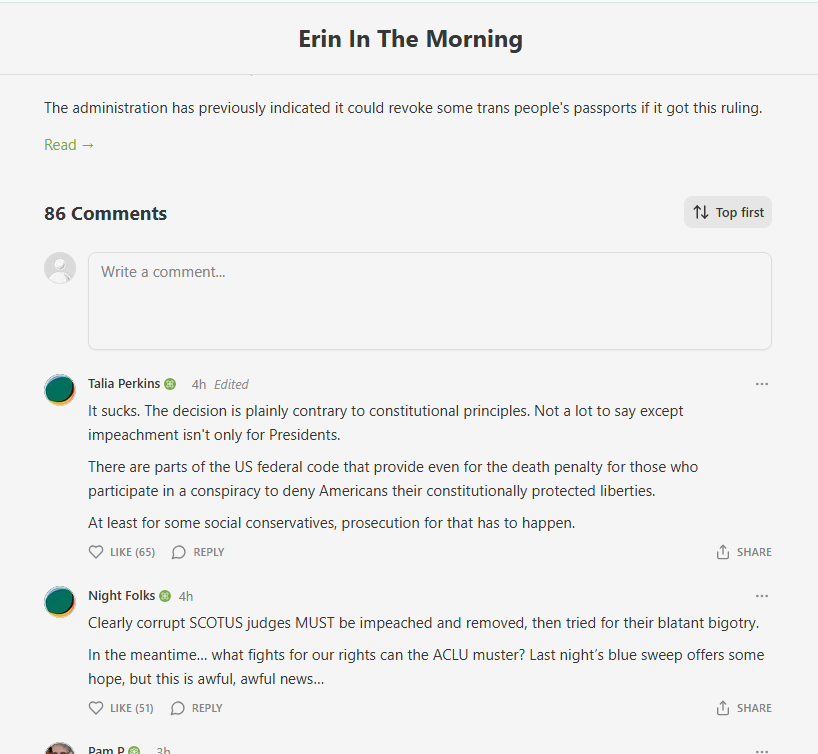The height and width of the screenshot is (754, 818).
Task: Click subscriber badge next to Night Folks
Action: click(x=165, y=596)
